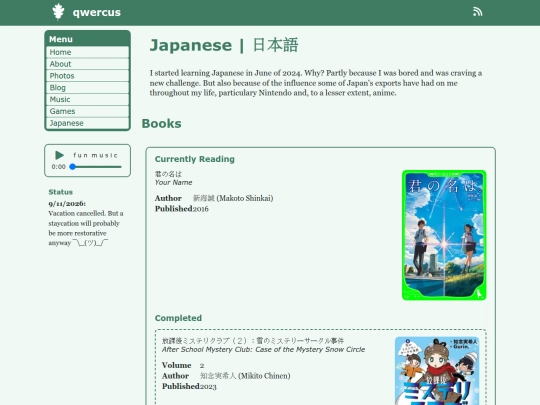Viewport: 540px width, 405px height.
Task: Click the qwercus site title
Action: pyautogui.click(x=97, y=12)
